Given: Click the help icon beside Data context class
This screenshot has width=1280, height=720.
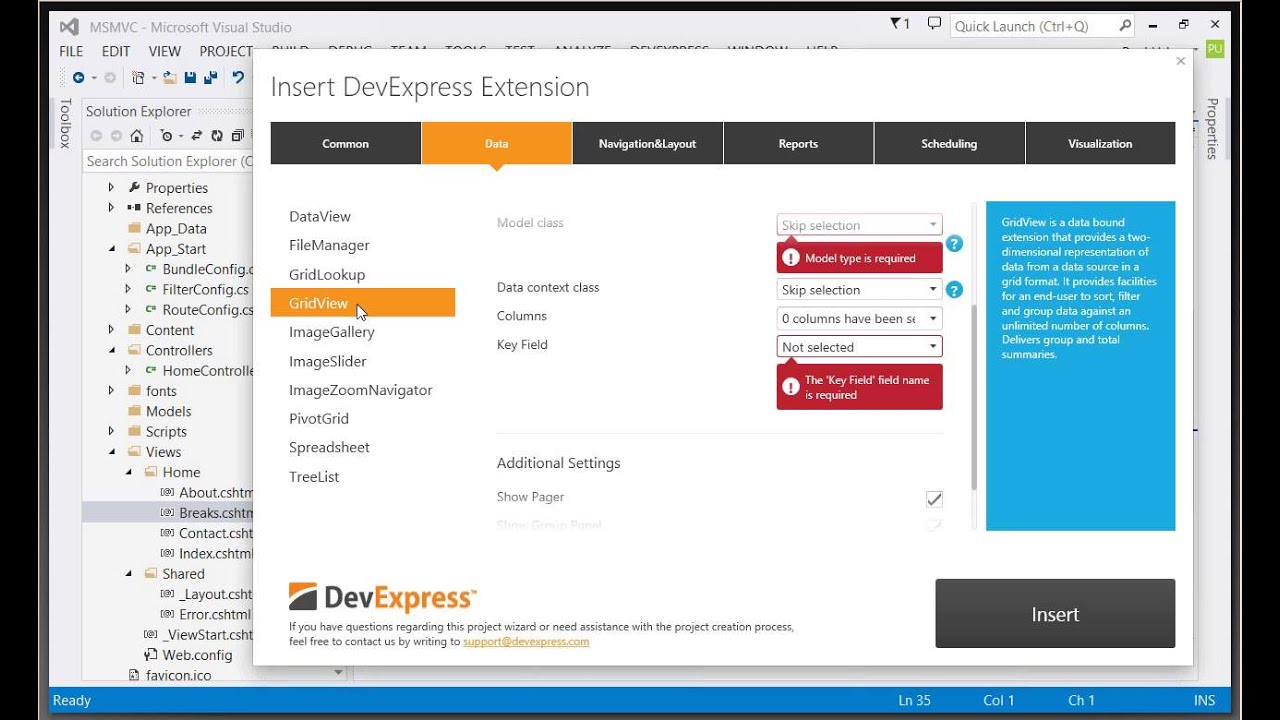Looking at the screenshot, I should click(954, 290).
